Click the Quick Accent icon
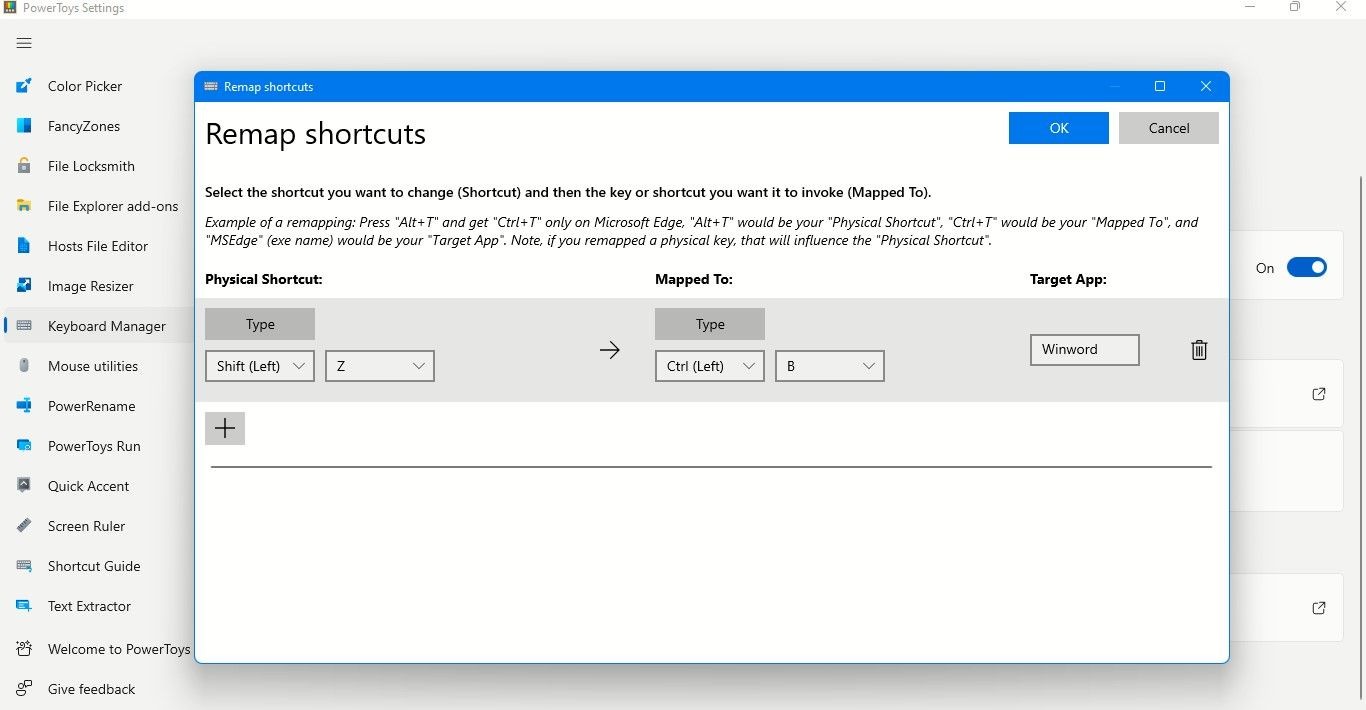1366x710 pixels. pos(24,486)
